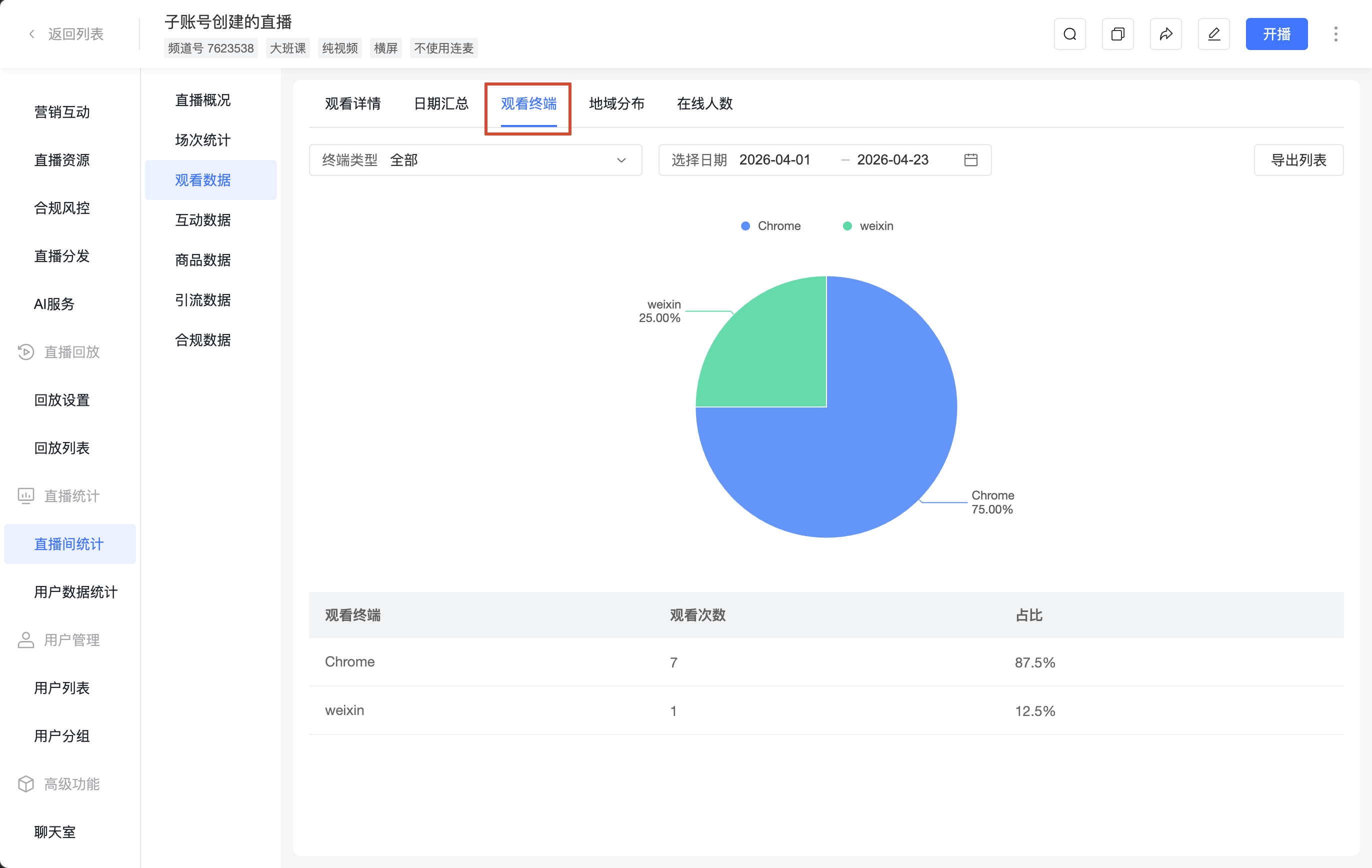Image resolution: width=1372 pixels, height=868 pixels.
Task: Click the 高级功能 section cube icon
Action: (x=25, y=784)
